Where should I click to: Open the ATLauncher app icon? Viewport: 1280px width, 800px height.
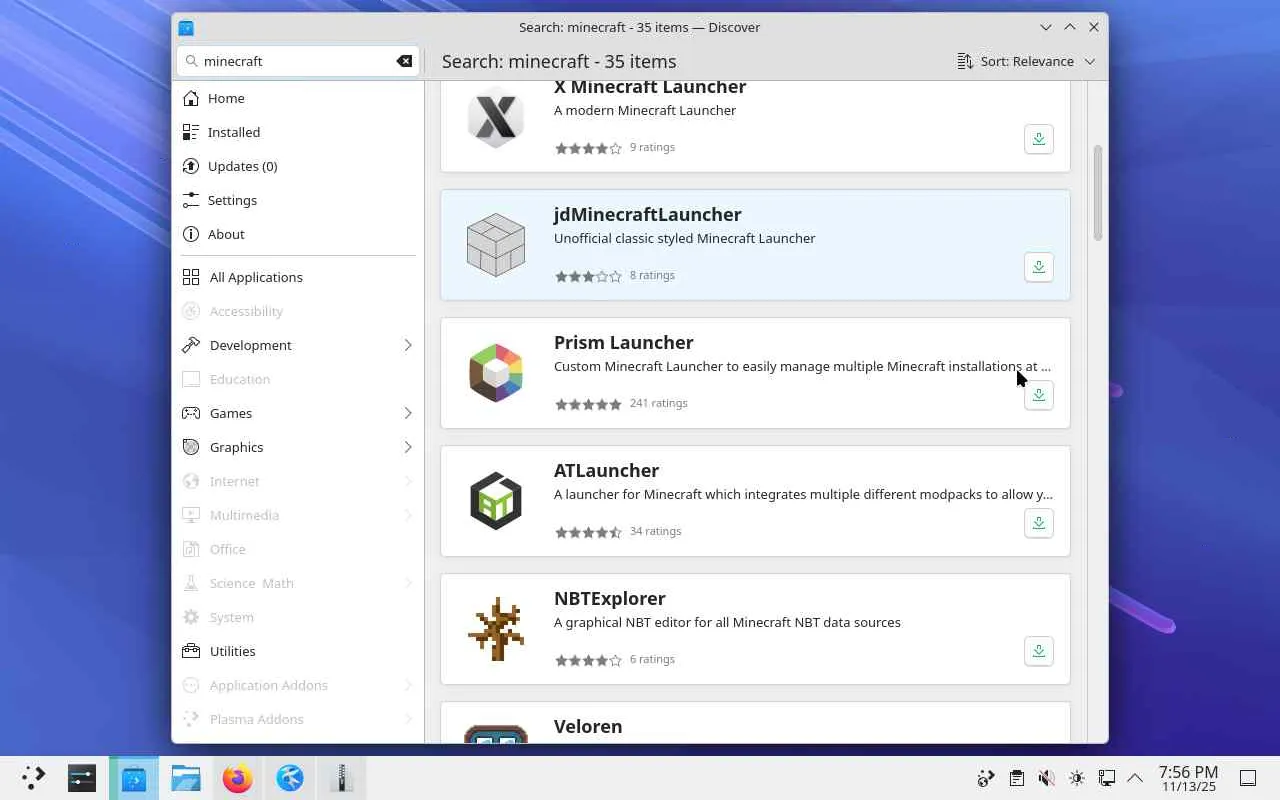496,501
